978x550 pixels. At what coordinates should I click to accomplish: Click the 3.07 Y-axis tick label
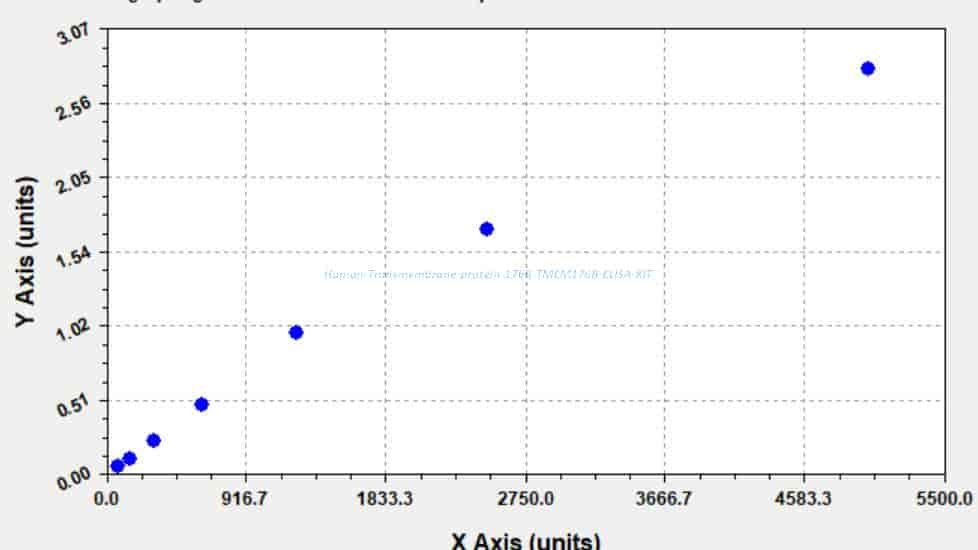click(73, 34)
